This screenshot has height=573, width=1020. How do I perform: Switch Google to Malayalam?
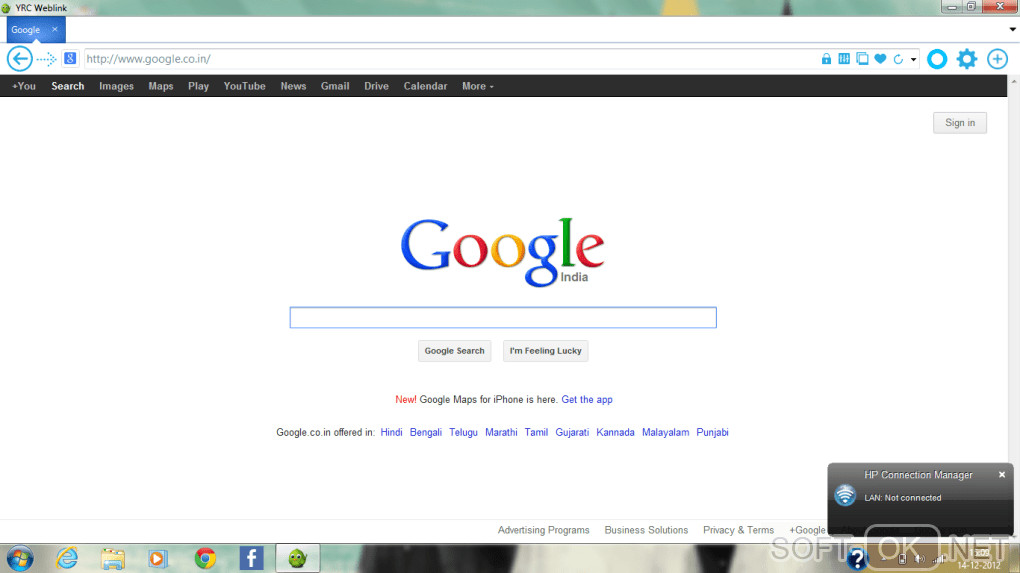pos(665,432)
